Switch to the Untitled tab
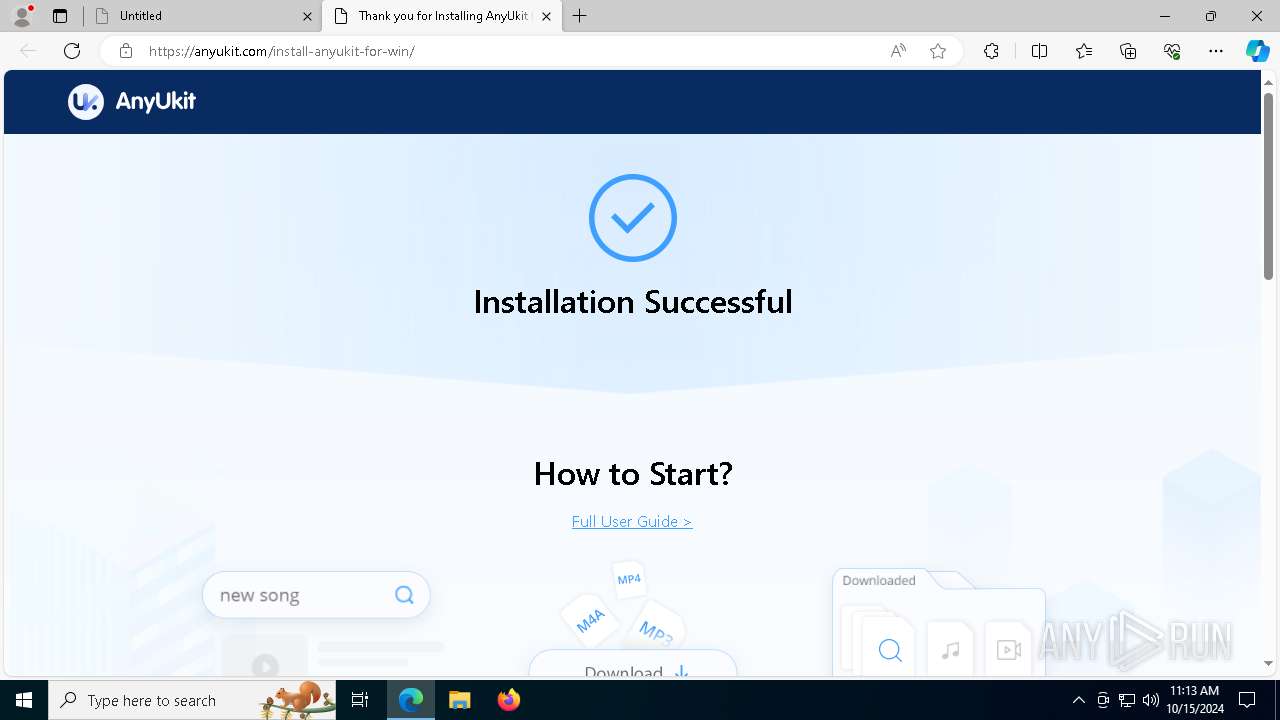 point(204,16)
